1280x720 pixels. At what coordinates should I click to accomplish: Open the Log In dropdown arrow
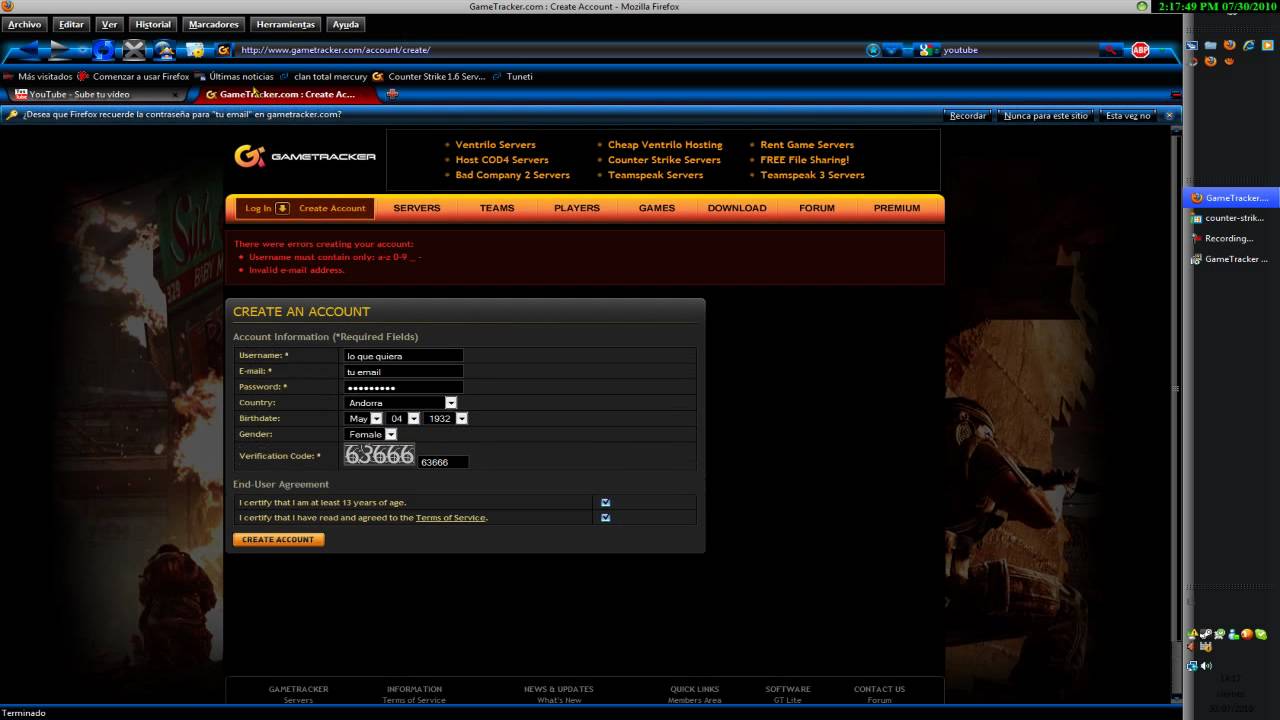point(282,208)
